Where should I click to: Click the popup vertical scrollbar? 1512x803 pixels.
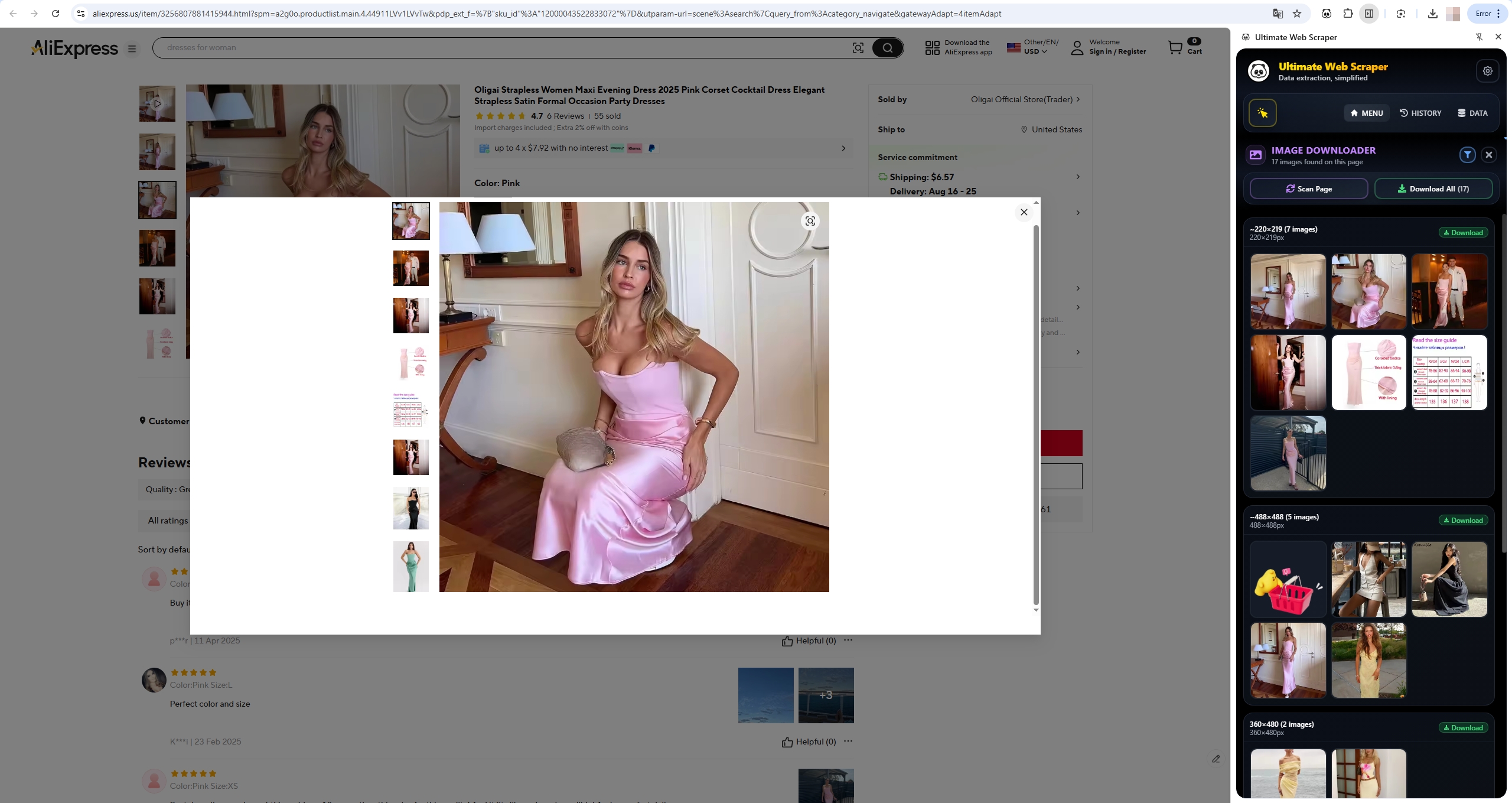pyautogui.click(x=1035, y=414)
